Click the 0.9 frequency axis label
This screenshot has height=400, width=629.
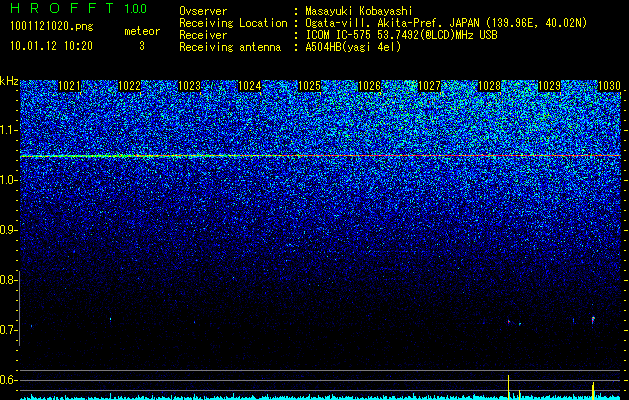(x=9, y=230)
